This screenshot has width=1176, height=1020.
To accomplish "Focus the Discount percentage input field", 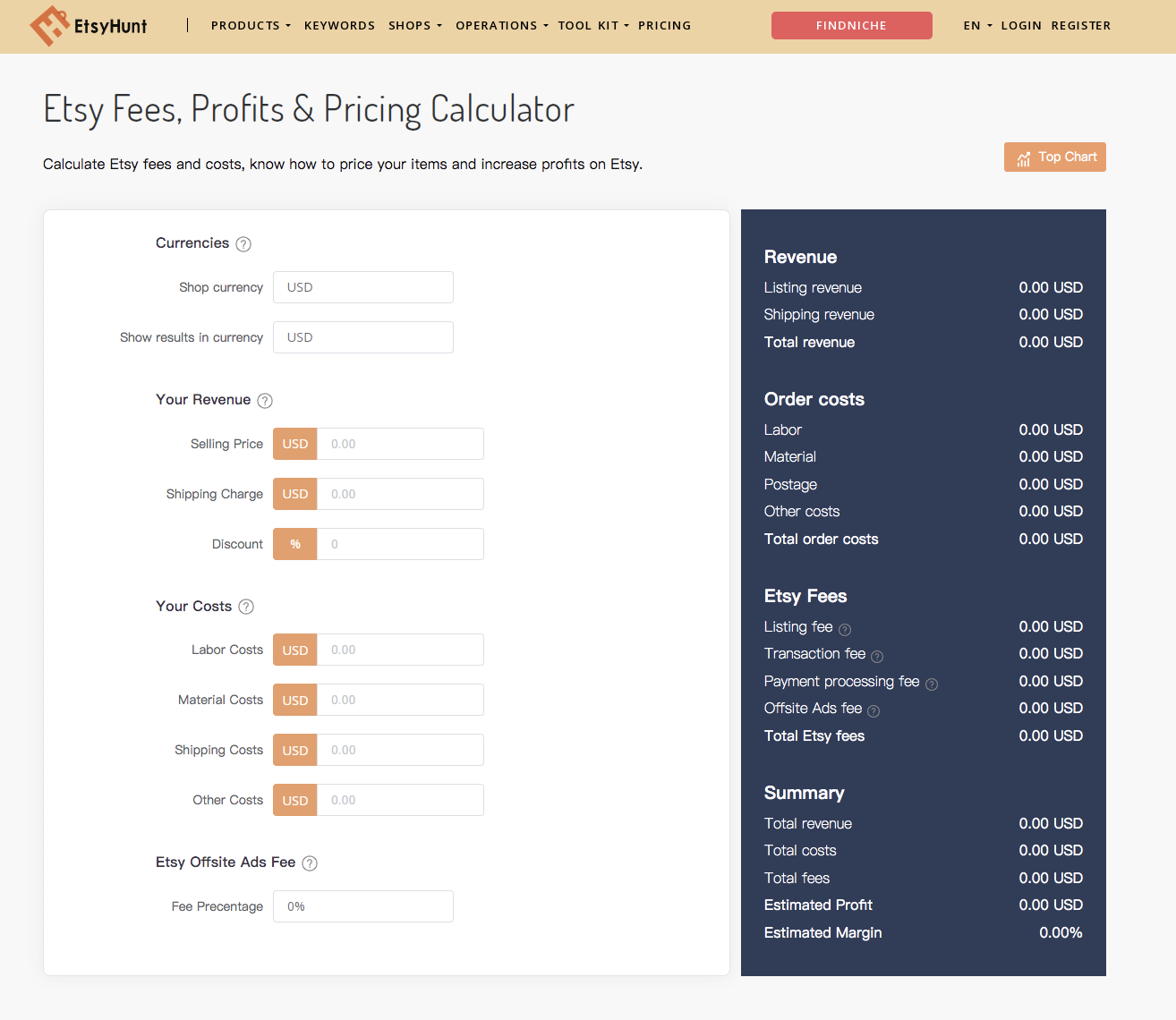I will pos(400,544).
